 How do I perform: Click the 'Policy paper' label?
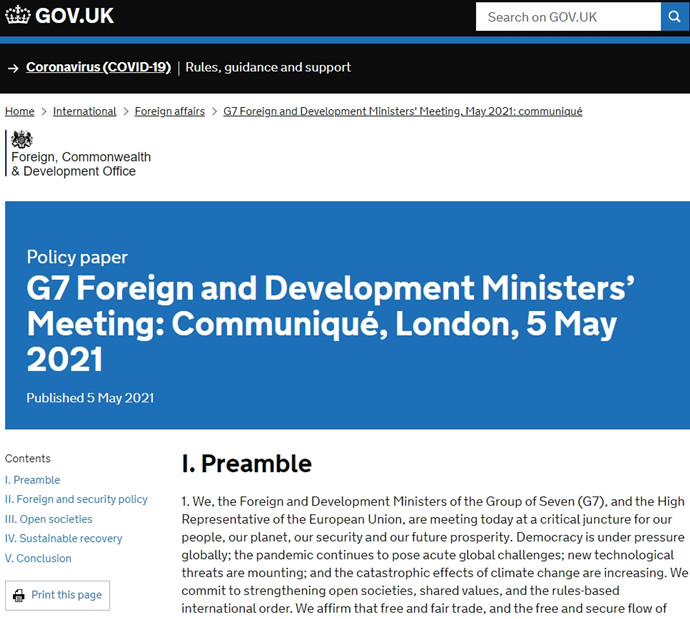[77, 257]
